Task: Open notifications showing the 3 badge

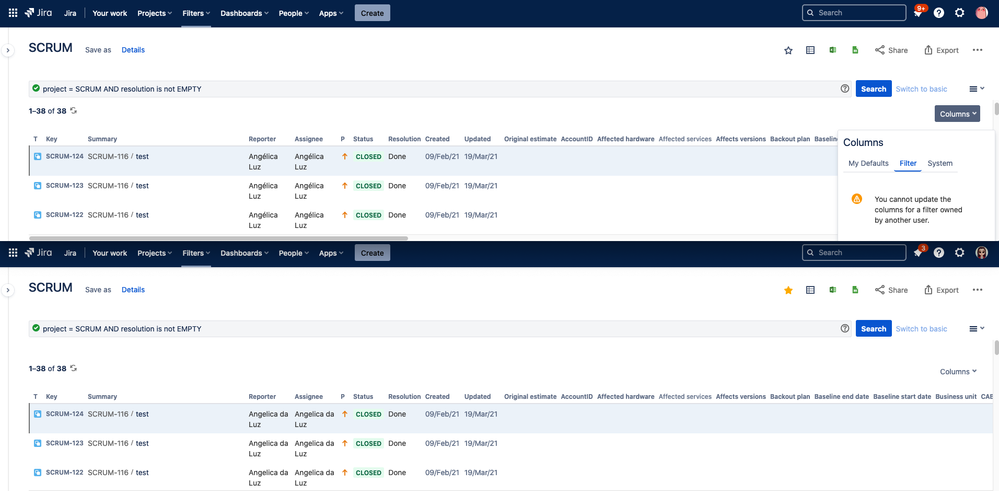Action: pos(917,253)
